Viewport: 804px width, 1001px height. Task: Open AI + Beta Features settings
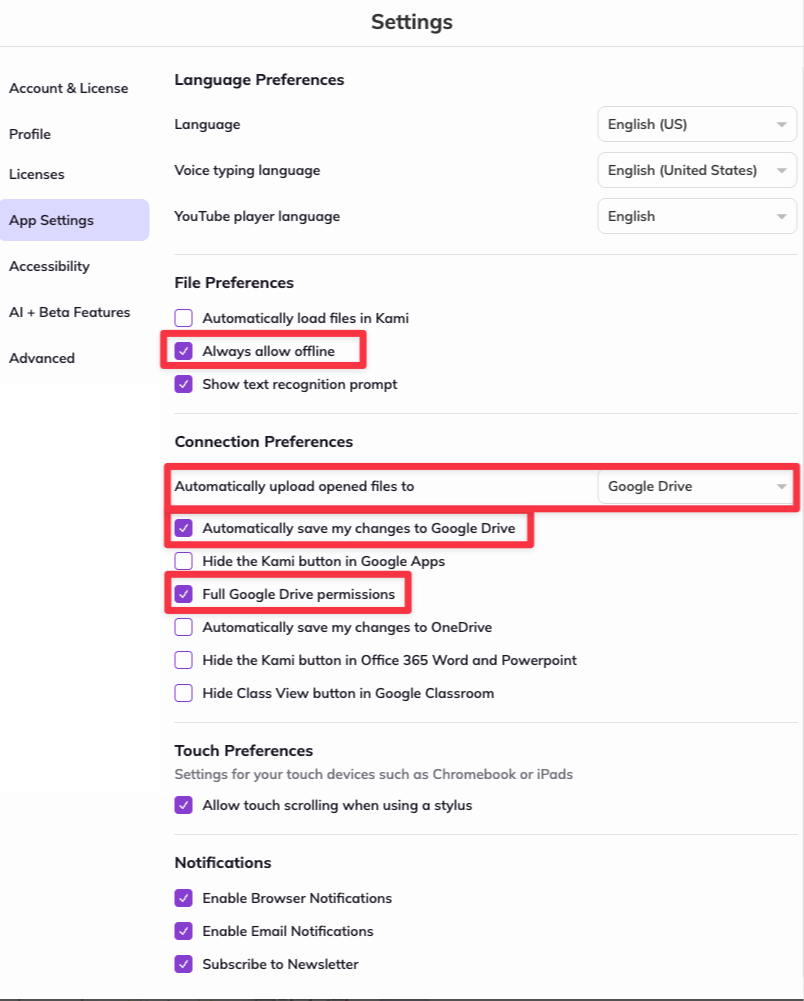(70, 312)
